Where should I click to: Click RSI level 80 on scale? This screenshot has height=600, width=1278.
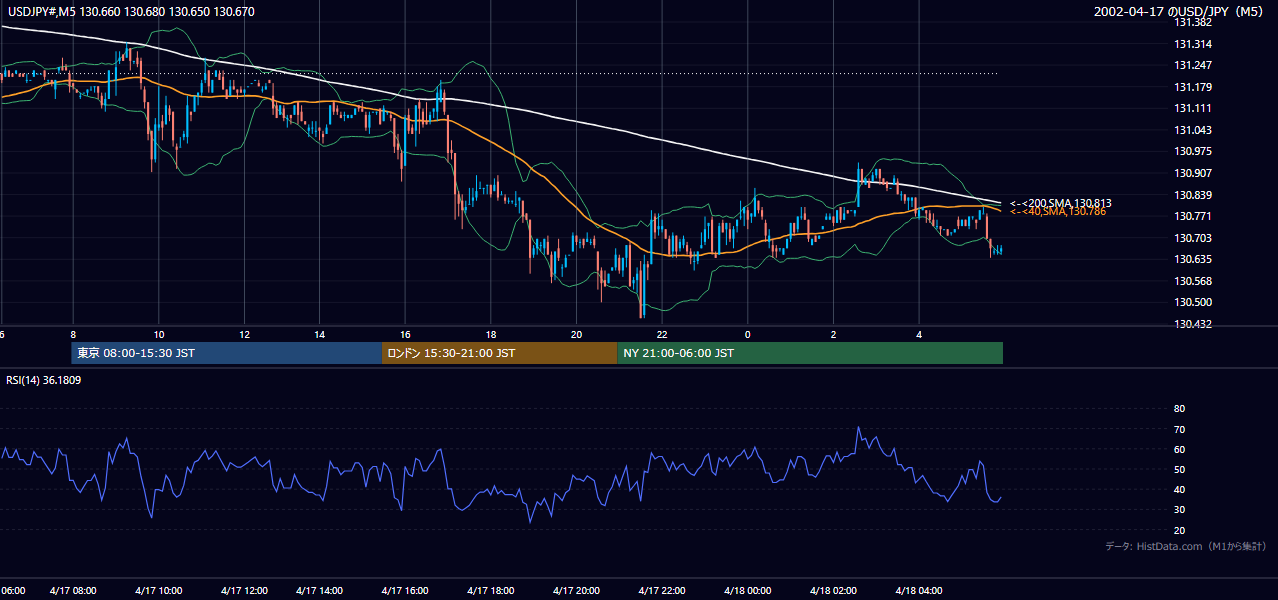(x=1179, y=409)
